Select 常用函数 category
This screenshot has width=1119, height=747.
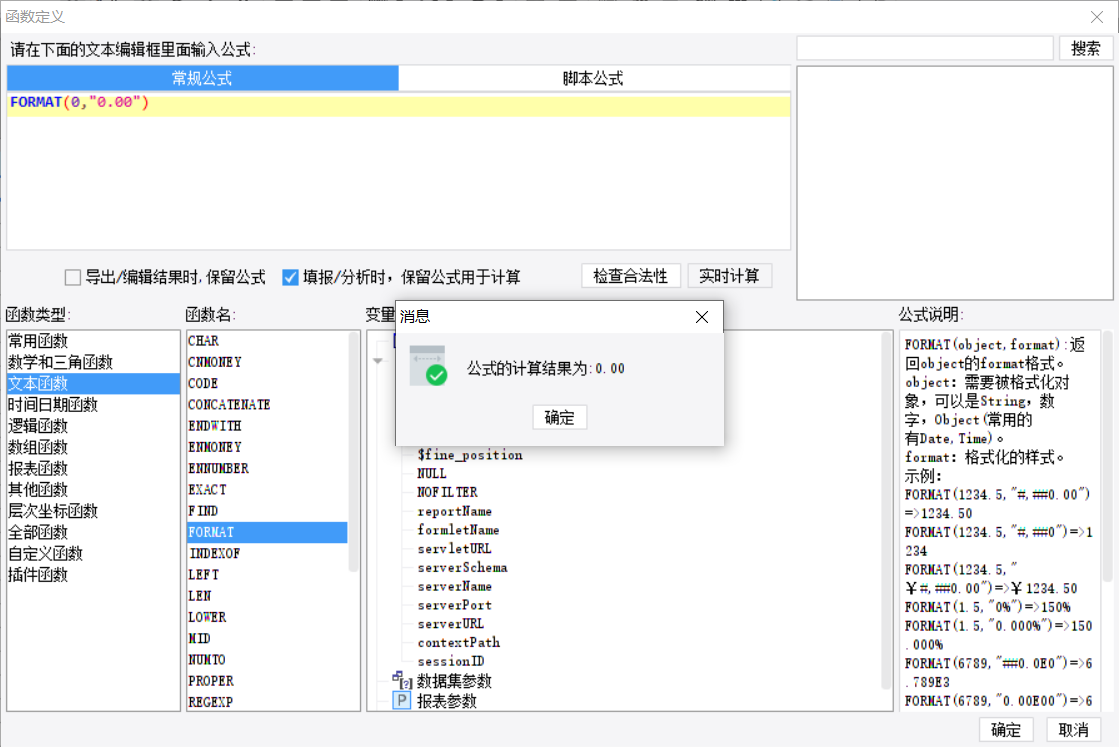click(93, 341)
